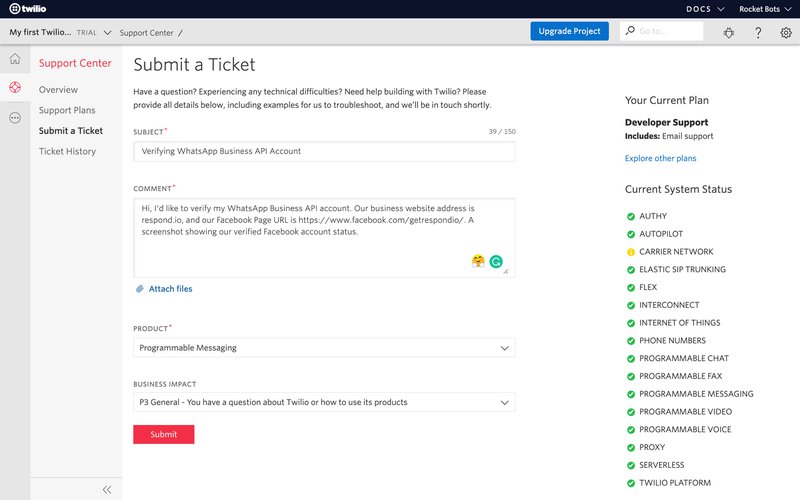Click the PROGRAMMABLE VIDEO status text
The image size is (800, 500).
click(685, 412)
